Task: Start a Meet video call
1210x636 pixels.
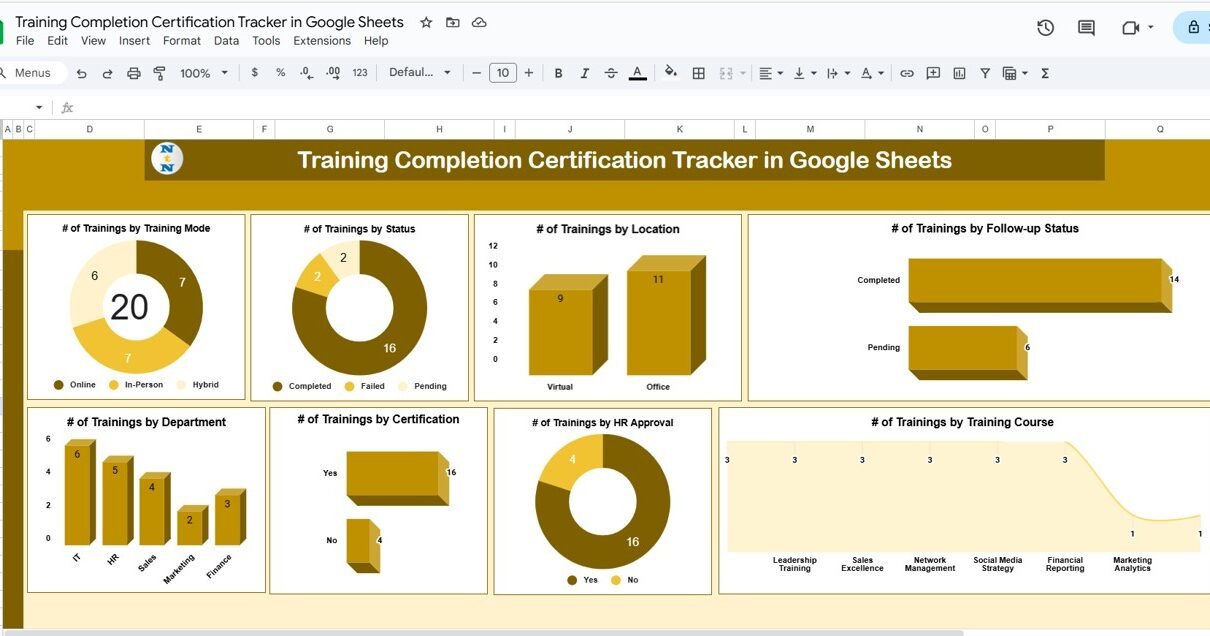Action: coord(1131,28)
